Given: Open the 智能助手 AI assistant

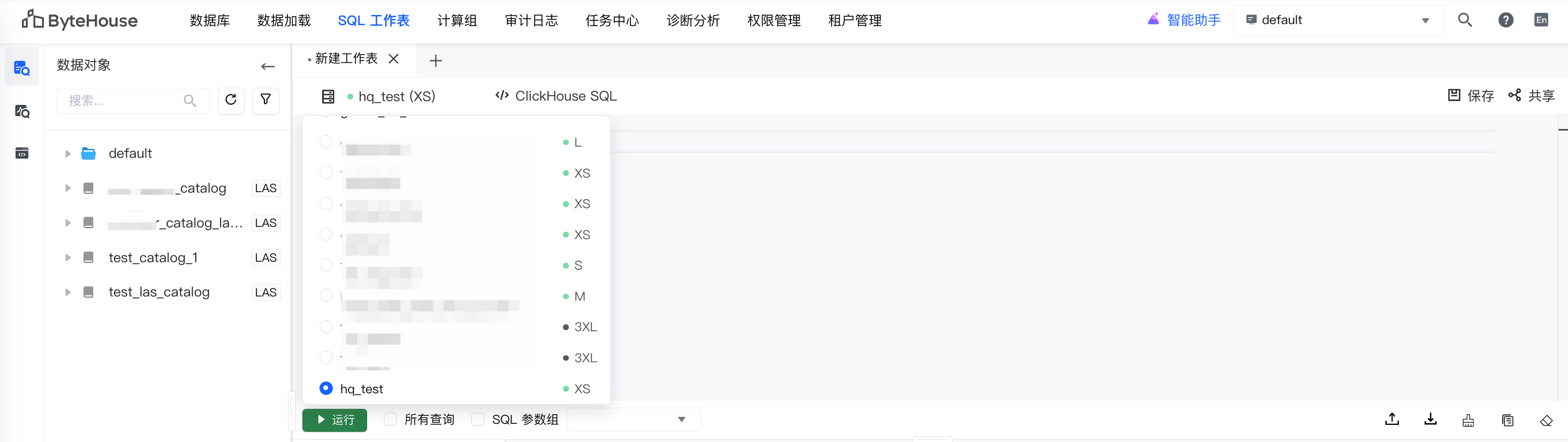Looking at the screenshot, I should click(x=1184, y=20).
